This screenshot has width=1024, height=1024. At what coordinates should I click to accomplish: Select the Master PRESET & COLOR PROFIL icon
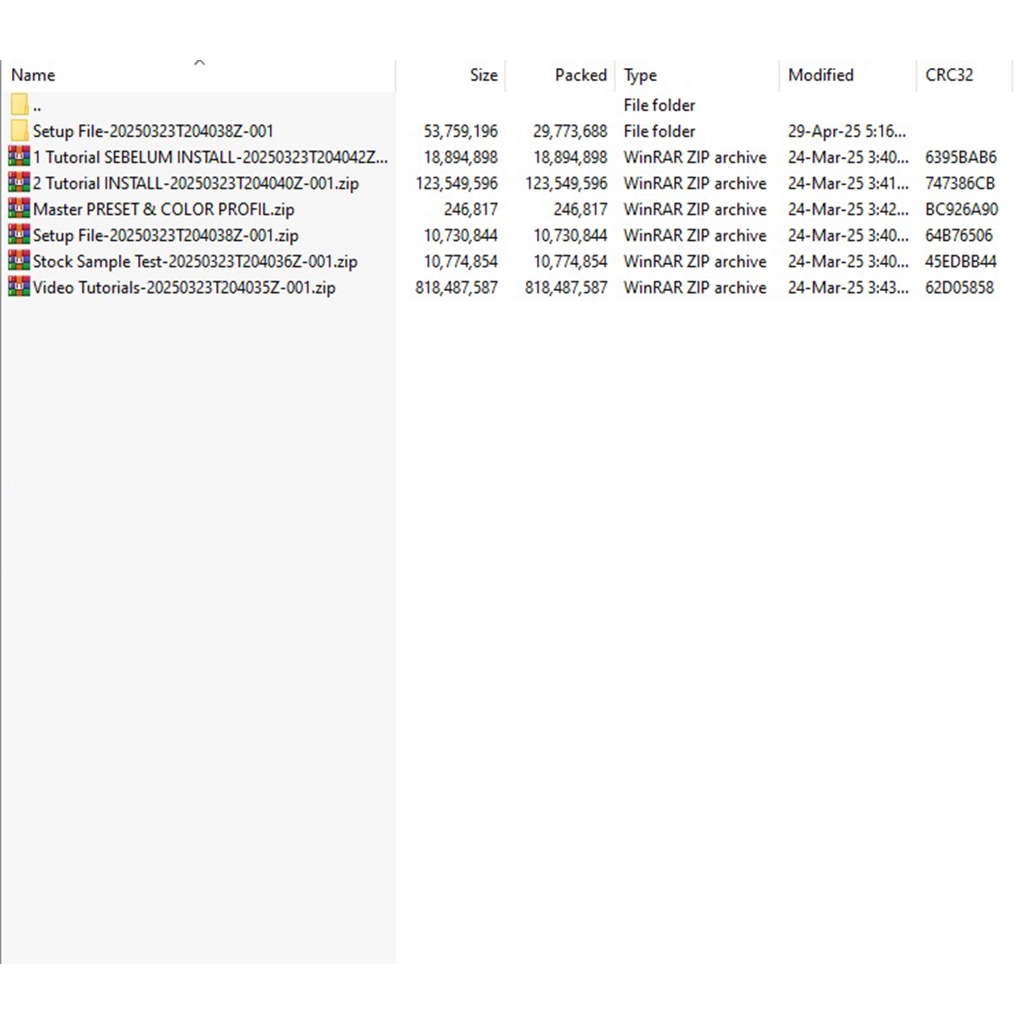coord(19,209)
